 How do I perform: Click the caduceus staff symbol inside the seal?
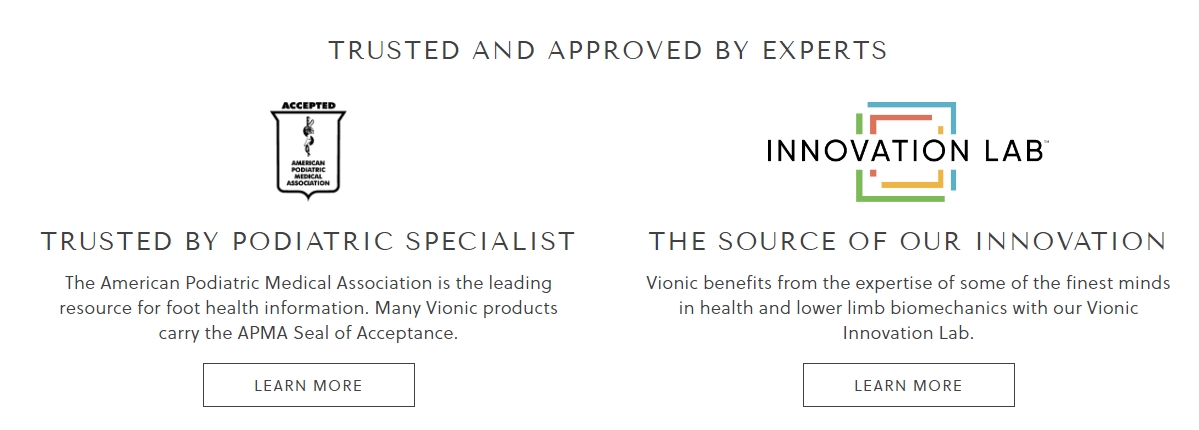point(309,136)
